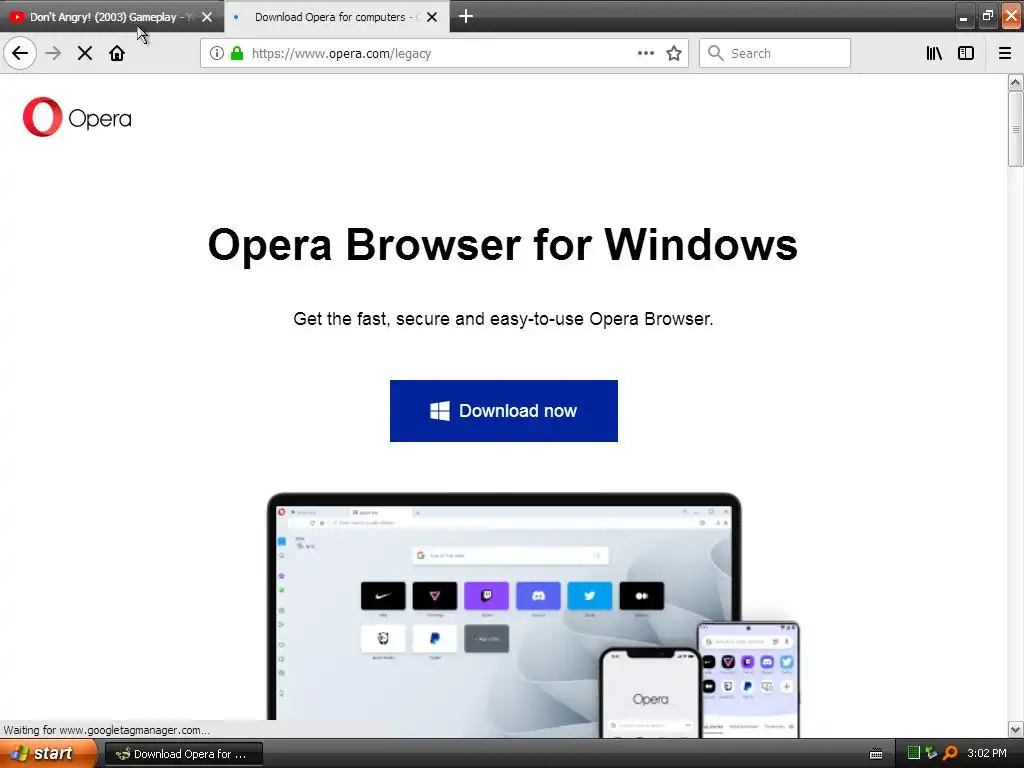Click the scrollbar down arrow

1015,729
